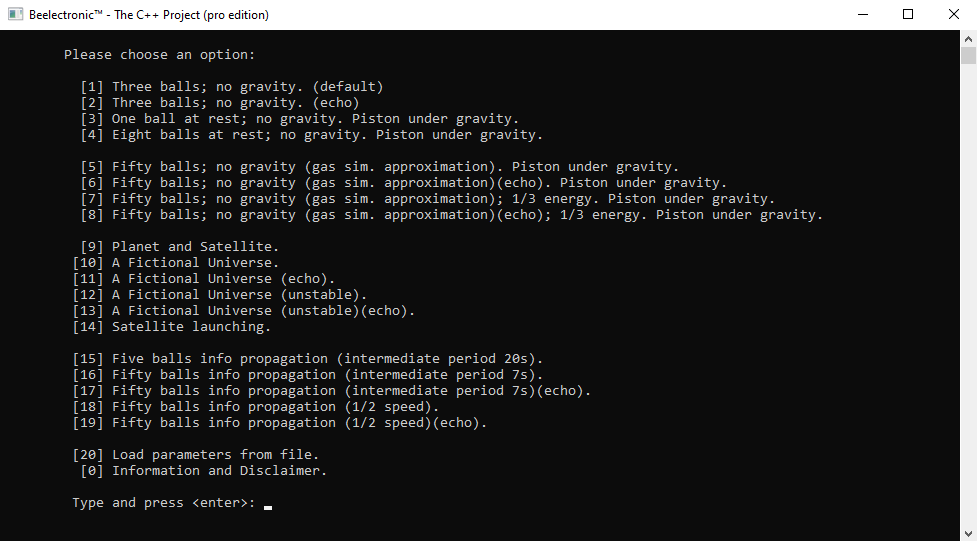
Task: Click option [20] Load parameters from file
Action: tap(196, 455)
